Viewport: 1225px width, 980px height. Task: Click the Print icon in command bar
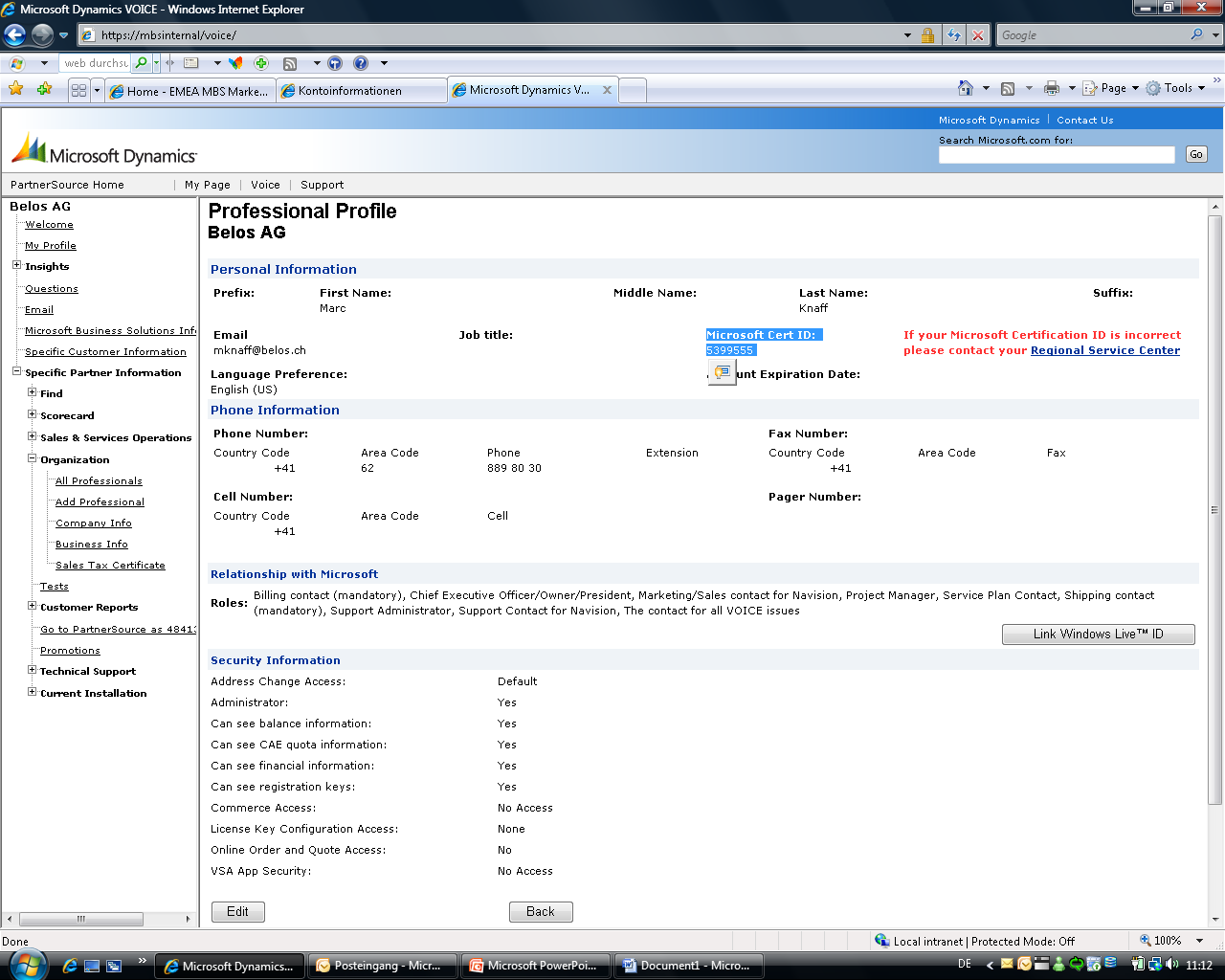(x=1052, y=88)
